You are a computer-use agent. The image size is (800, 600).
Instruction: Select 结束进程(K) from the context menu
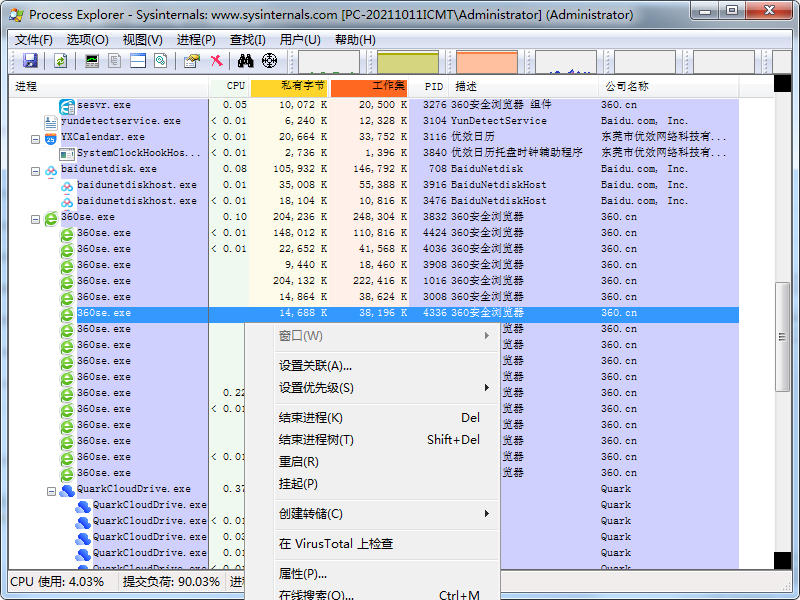point(386,418)
